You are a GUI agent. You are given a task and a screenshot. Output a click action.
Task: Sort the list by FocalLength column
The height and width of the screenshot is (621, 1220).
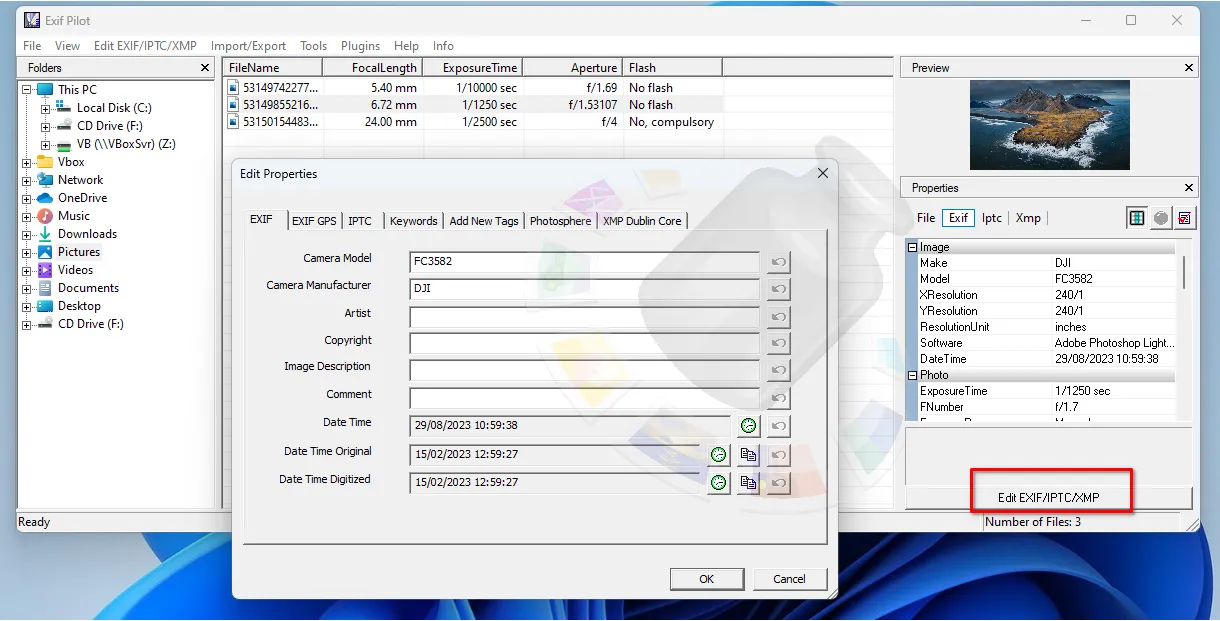click(x=371, y=68)
